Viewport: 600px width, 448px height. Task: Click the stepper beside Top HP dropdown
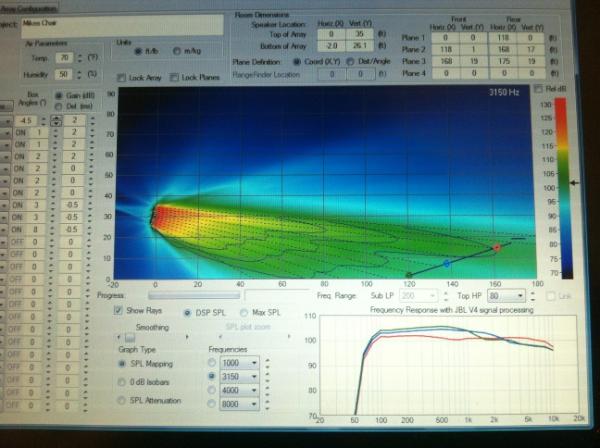(x=533, y=296)
